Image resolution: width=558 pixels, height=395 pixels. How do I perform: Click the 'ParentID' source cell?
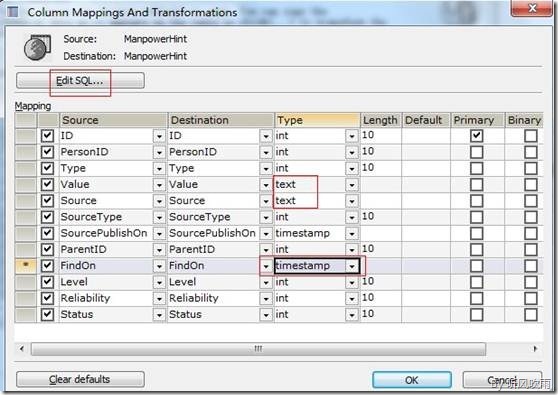(x=106, y=249)
